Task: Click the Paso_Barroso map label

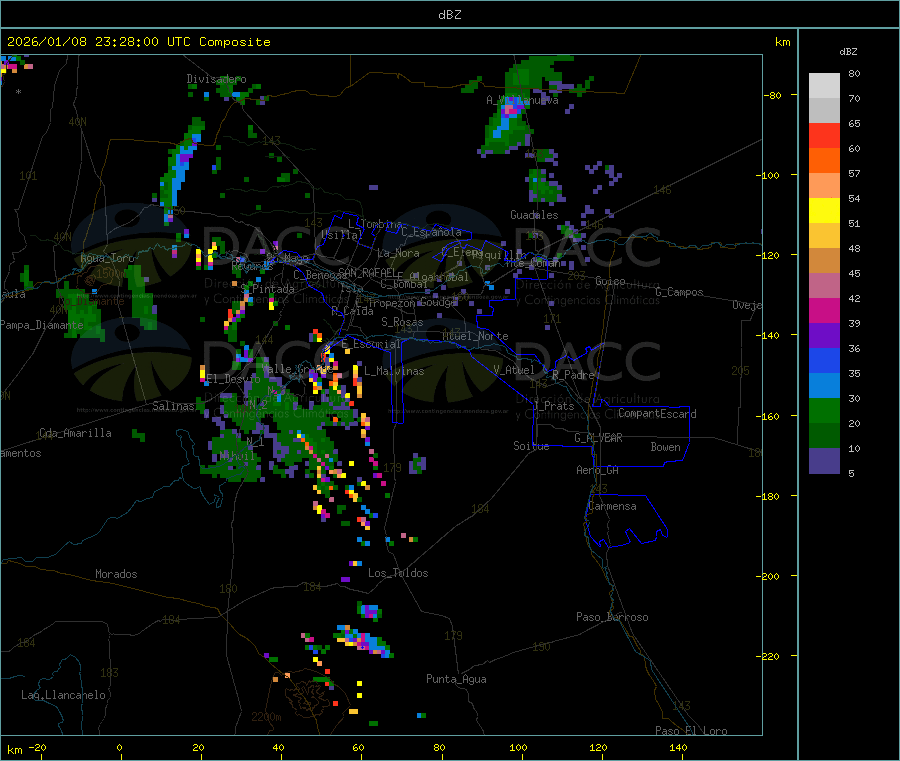Action: [x=612, y=617]
